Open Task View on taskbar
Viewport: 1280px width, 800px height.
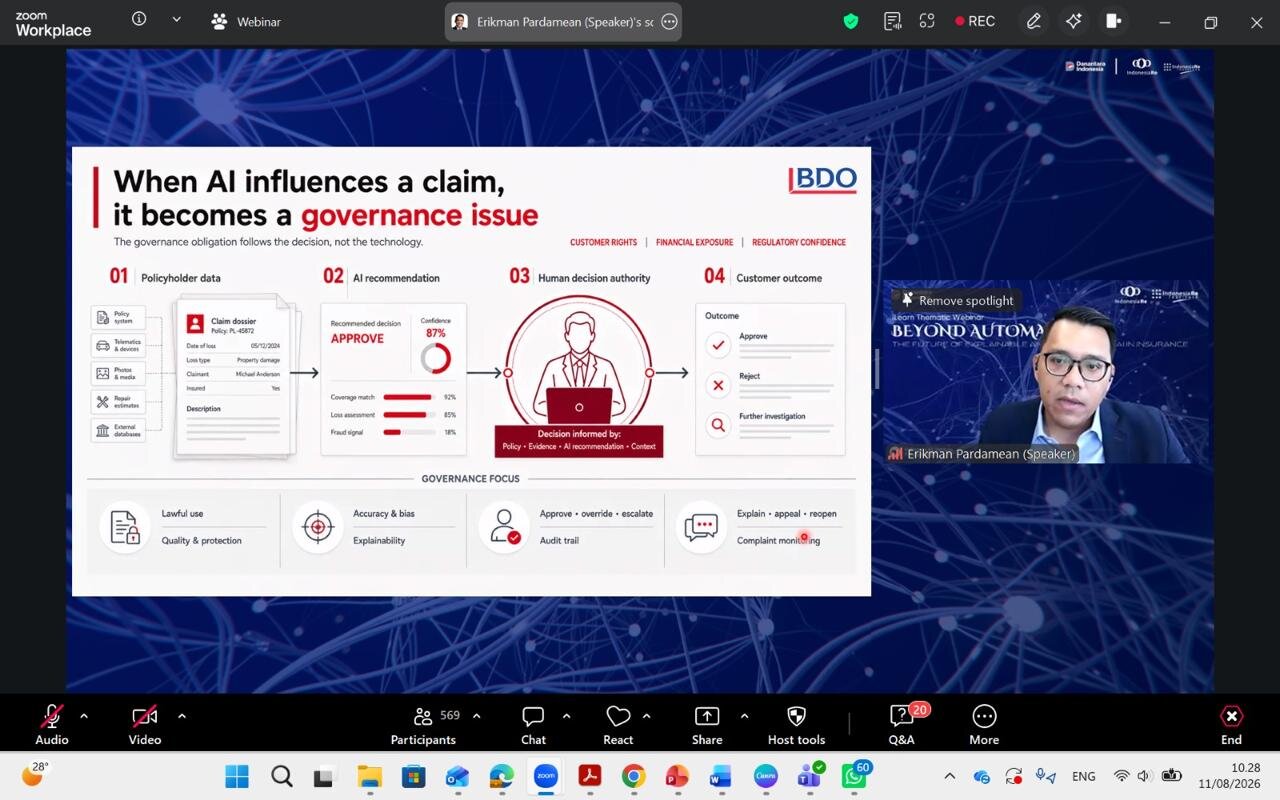325,777
